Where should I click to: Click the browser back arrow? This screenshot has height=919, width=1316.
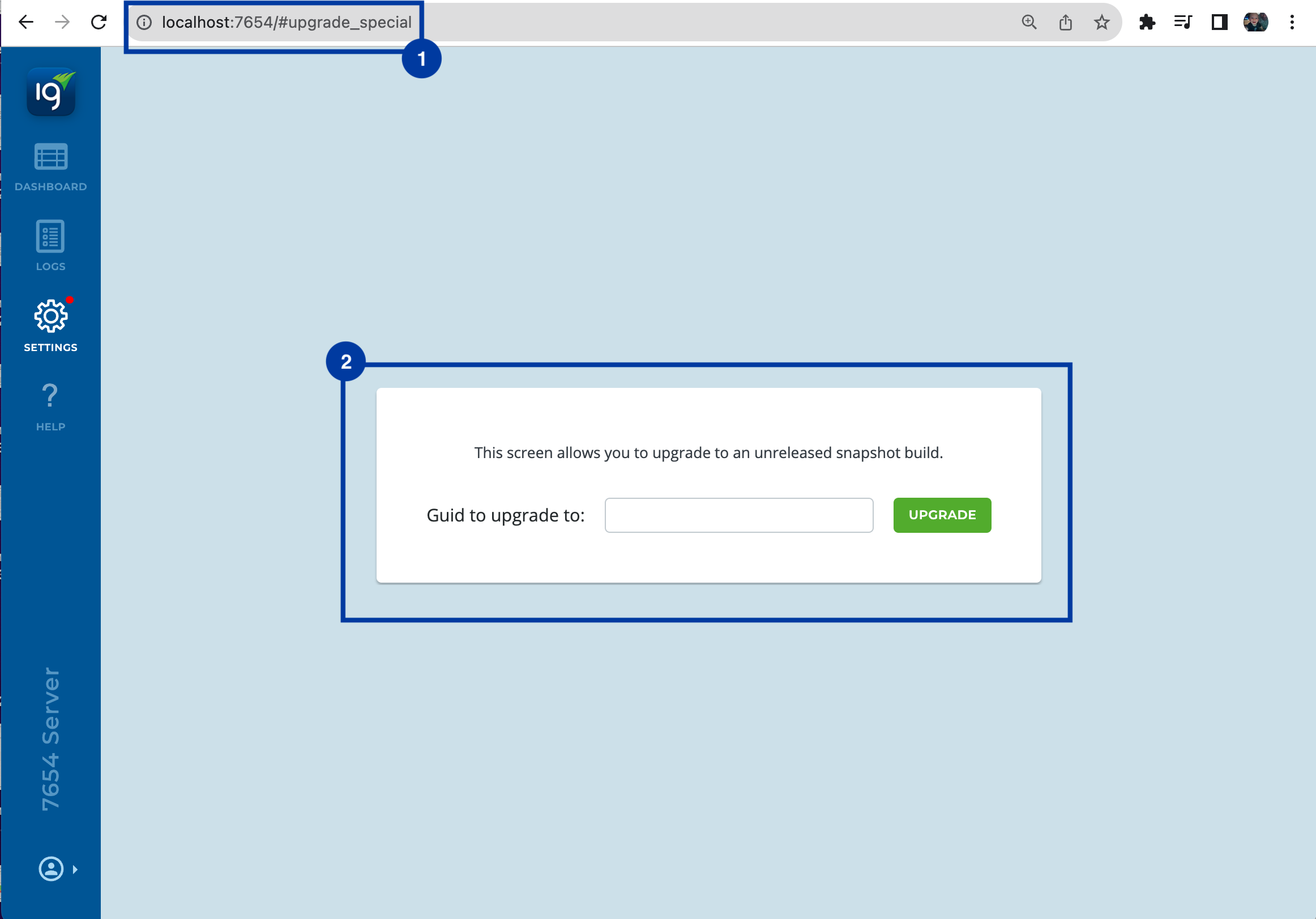tap(26, 22)
